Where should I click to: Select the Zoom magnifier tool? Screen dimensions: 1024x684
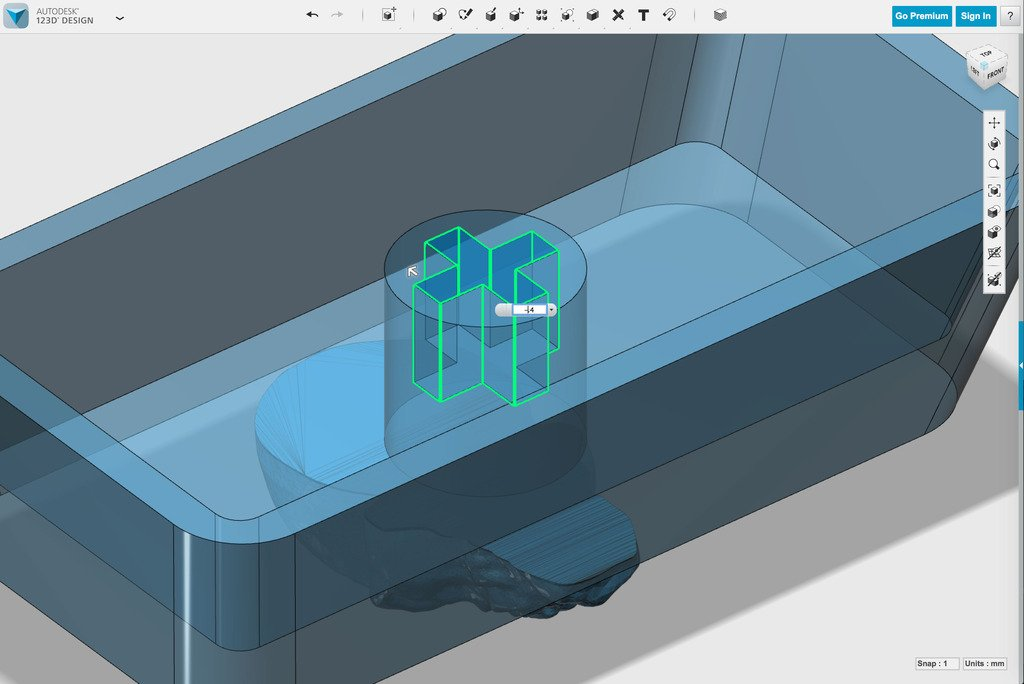coord(994,165)
